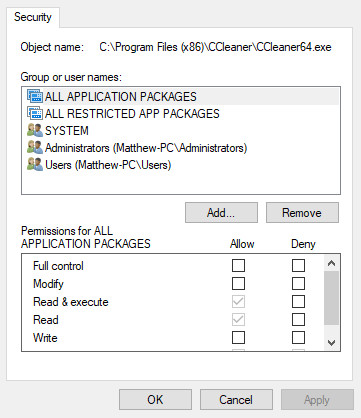The width and height of the screenshot is (361, 418).
Task: Toggle Allow checkbox for Read
Action: coord(238,320)
